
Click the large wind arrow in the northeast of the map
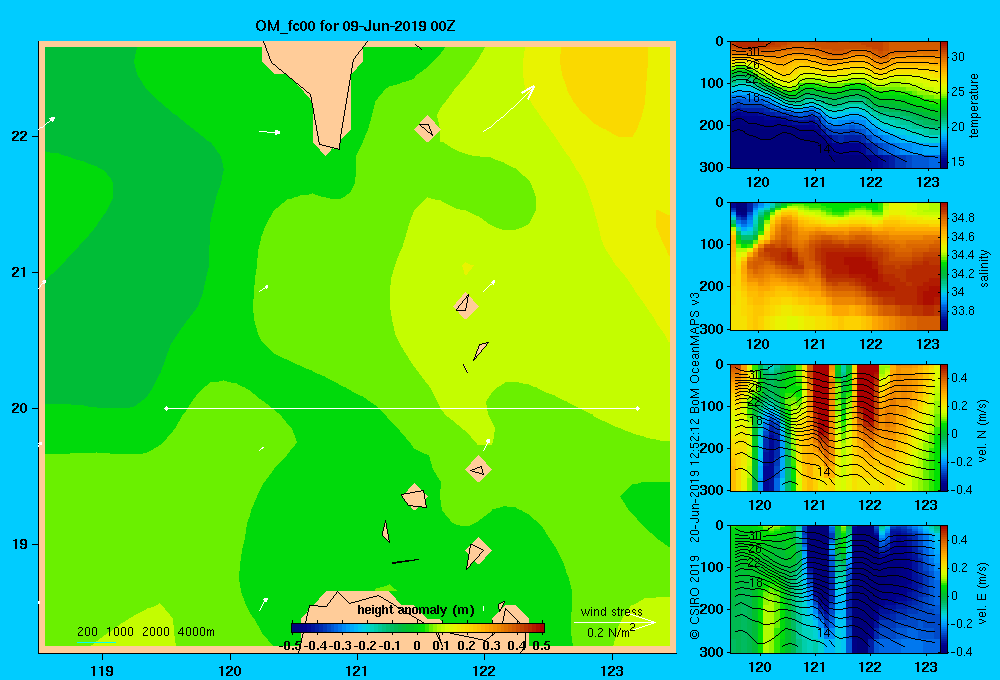click(x=509, y=108)
